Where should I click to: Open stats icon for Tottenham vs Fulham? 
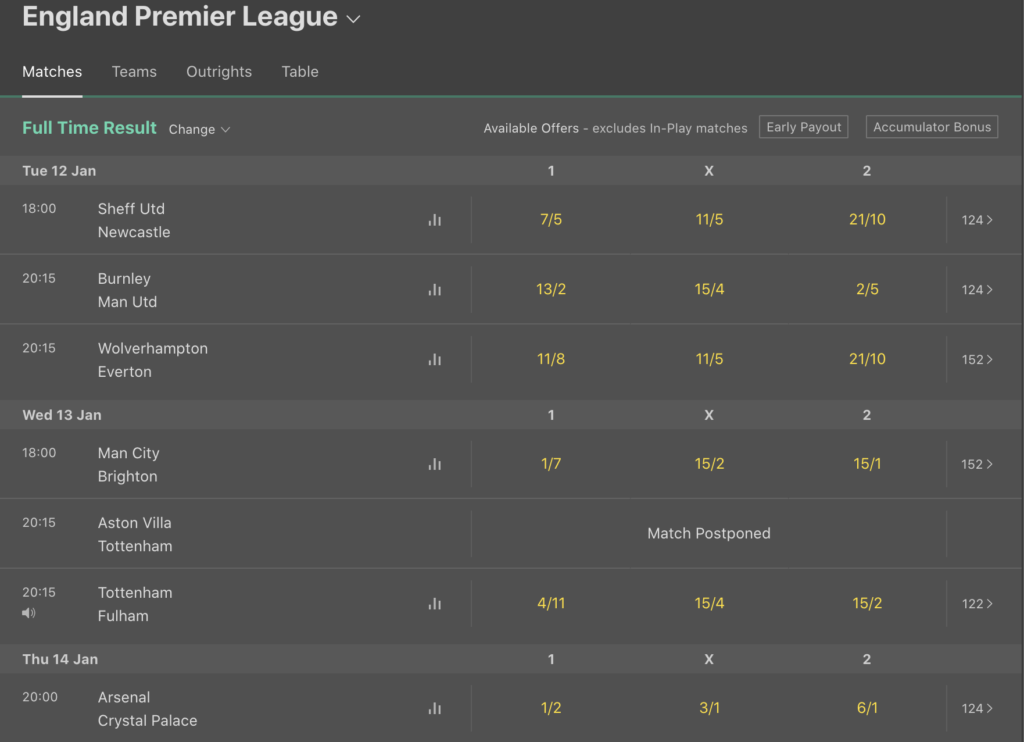point(434,604)
